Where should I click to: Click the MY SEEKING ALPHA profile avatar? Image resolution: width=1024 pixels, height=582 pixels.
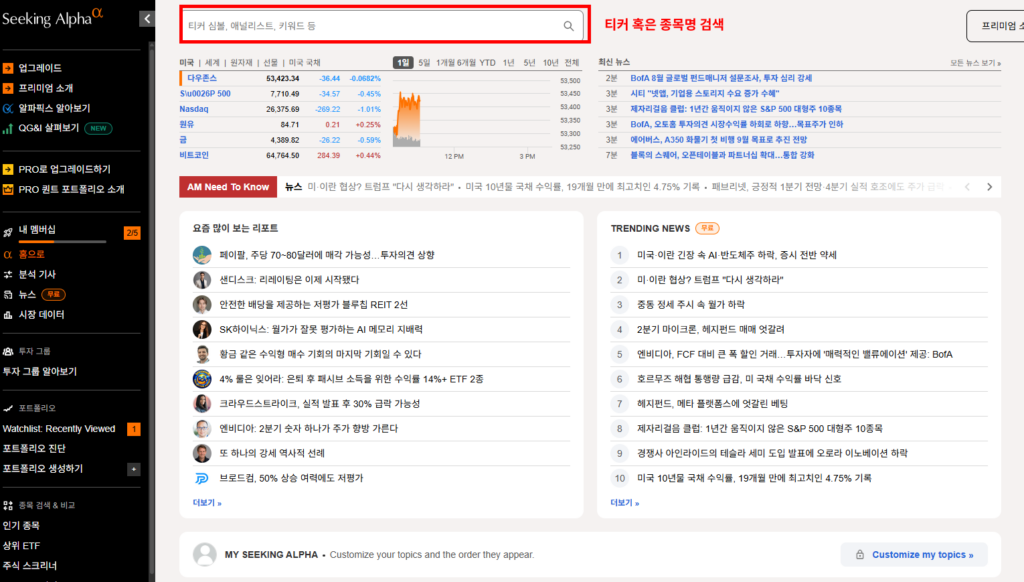click(204, 555)
